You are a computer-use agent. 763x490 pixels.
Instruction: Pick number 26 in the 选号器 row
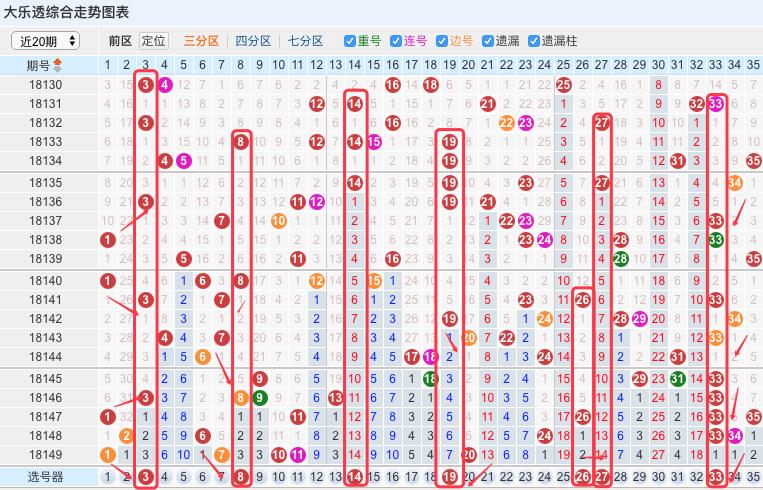[x=582, y=477]
